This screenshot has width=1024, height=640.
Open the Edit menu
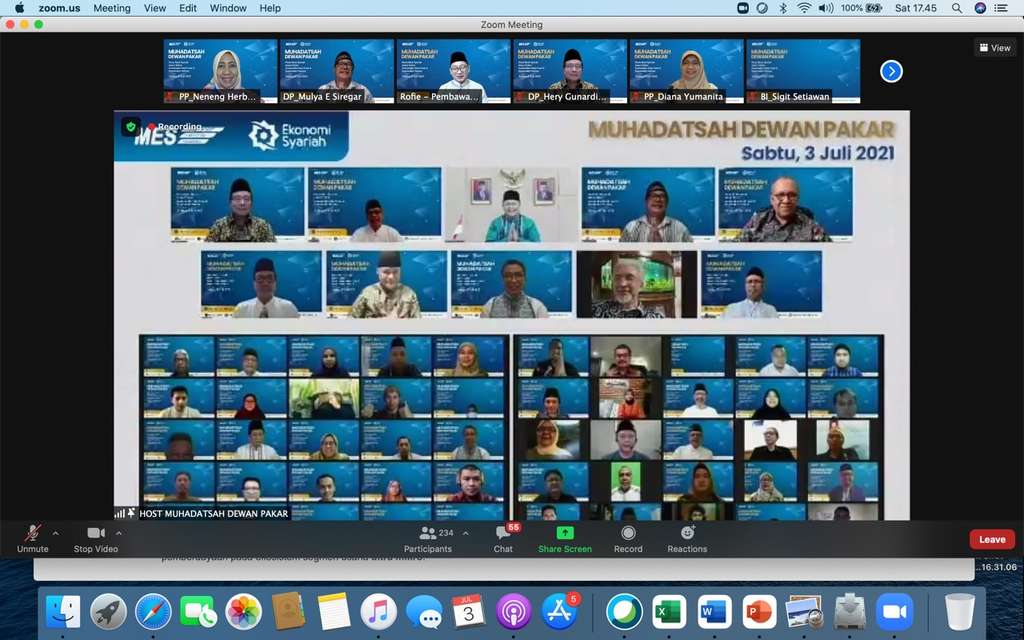[x=188, y=8]
